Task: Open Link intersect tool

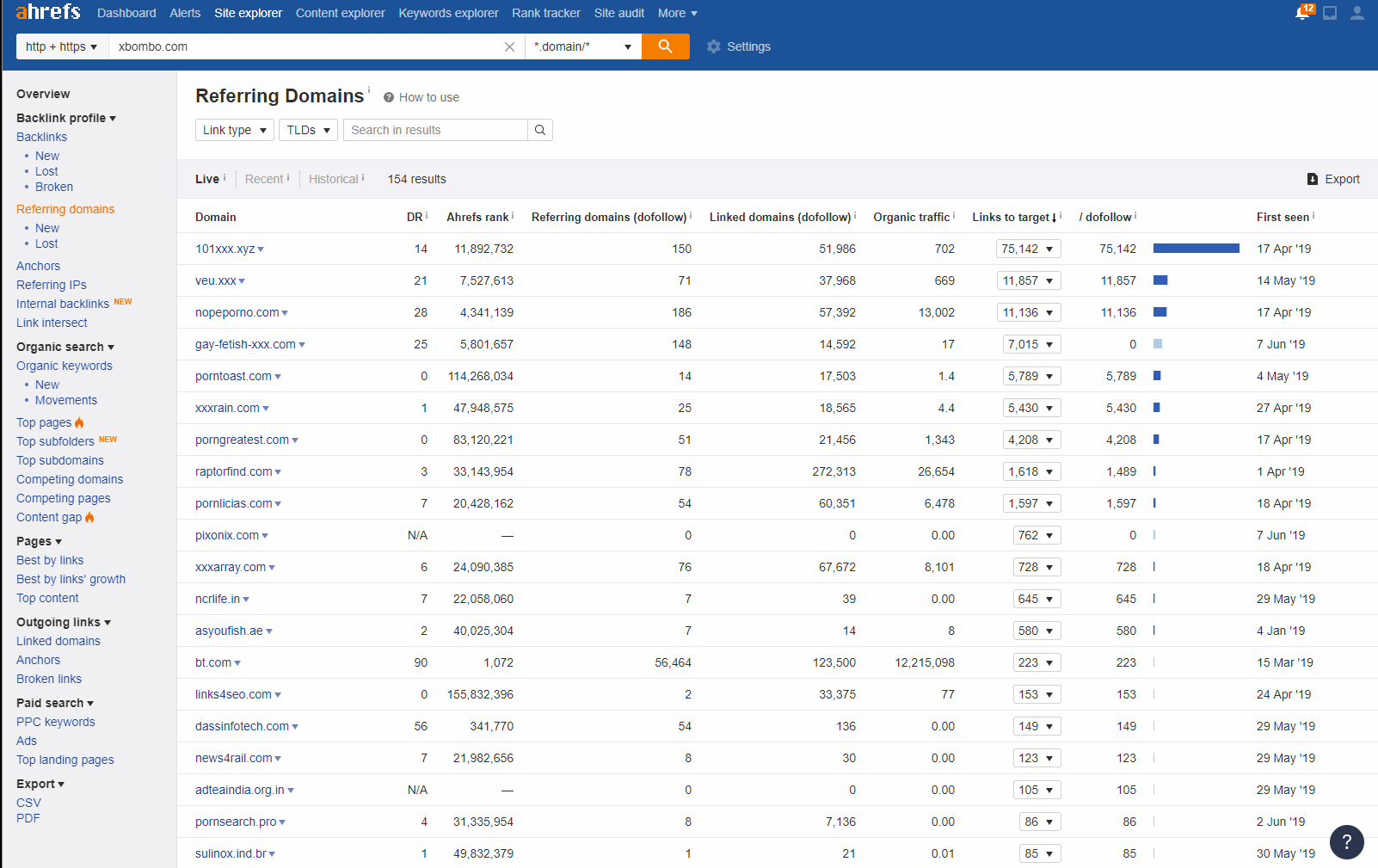Action: pyautogui.click(x=52, y=323)
